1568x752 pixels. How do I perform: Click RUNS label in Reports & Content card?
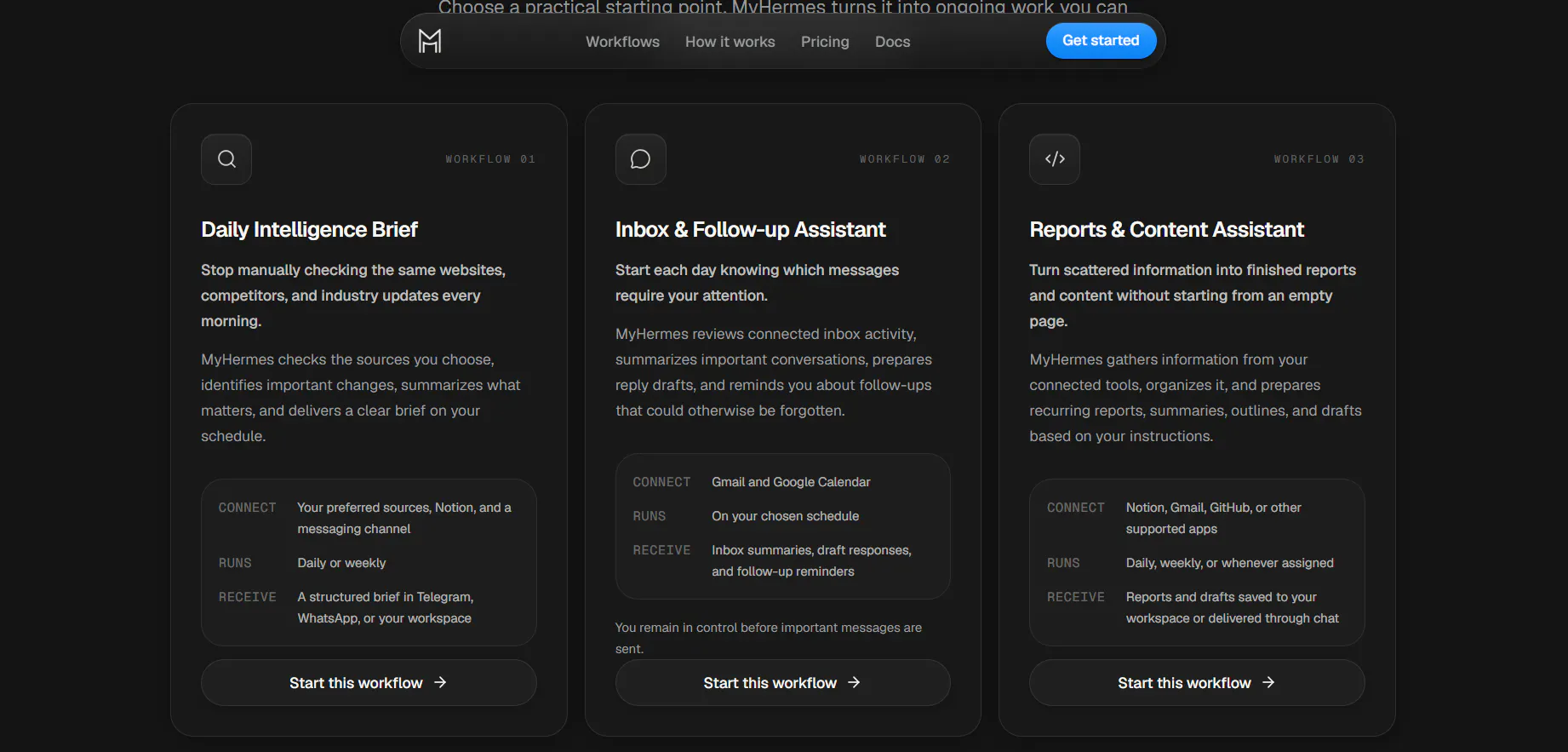pyautogui.click(x=1063, y=563)
